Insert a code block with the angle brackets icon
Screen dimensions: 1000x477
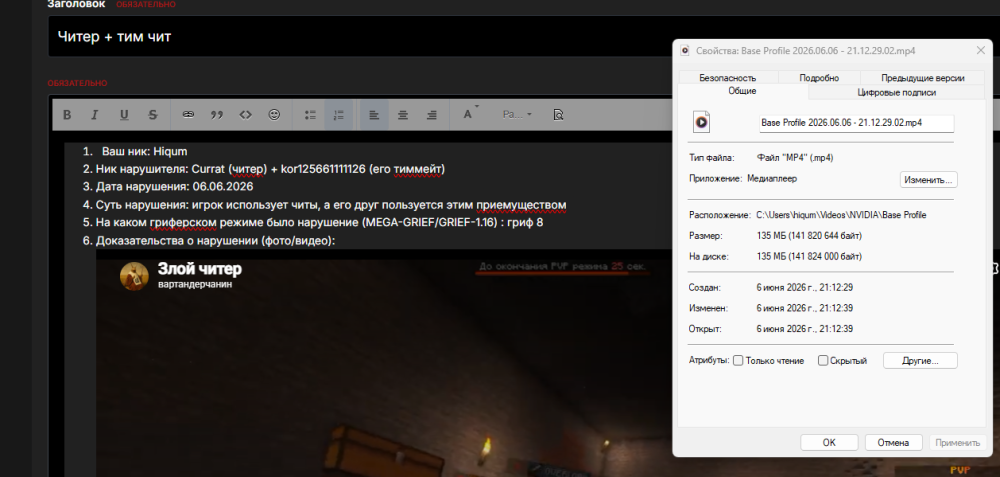pyautogui.click(x=246, y=115)
